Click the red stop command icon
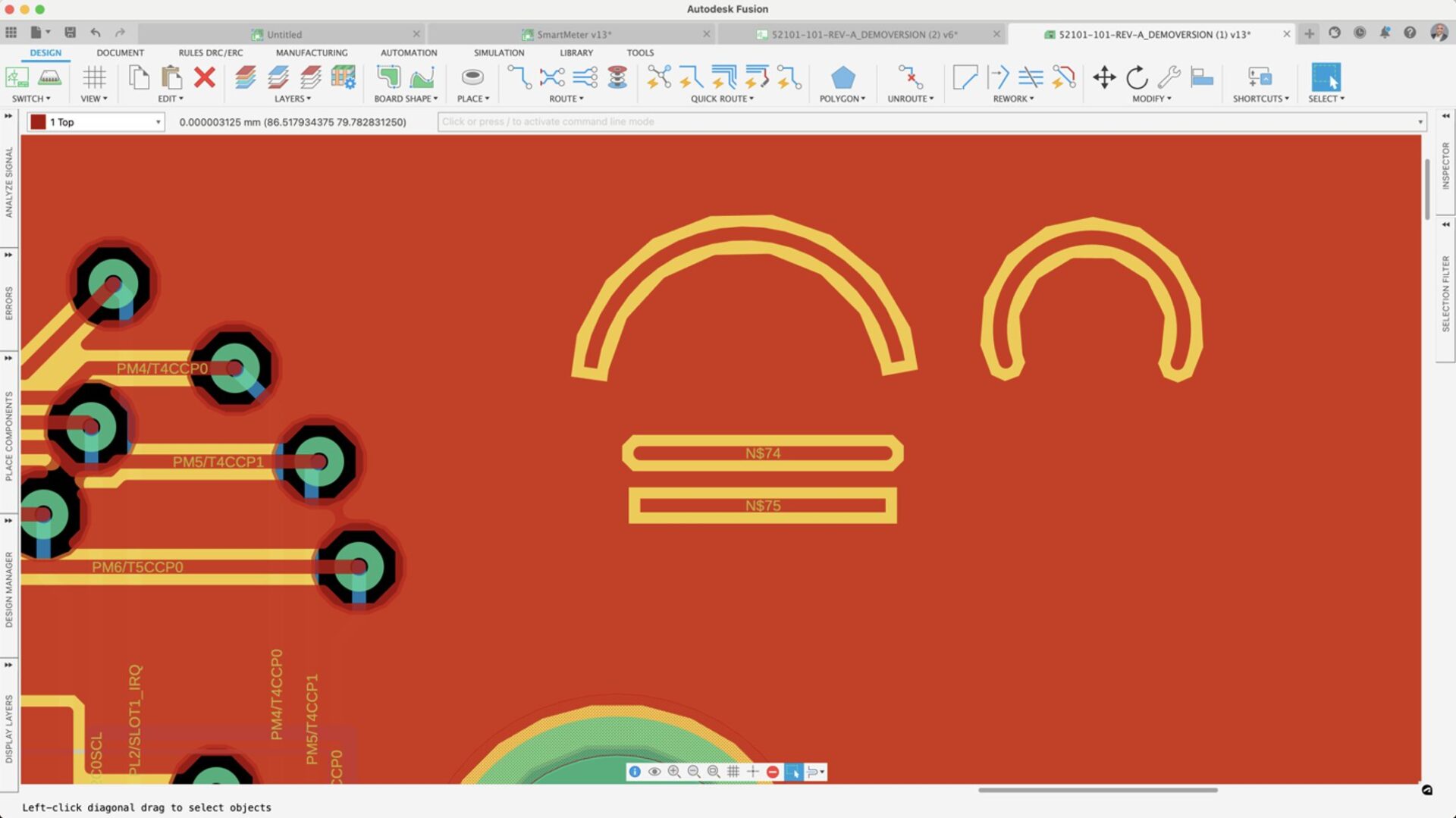Image resolution: width=1456 pixels, height=818 pixels. (773, 772)
